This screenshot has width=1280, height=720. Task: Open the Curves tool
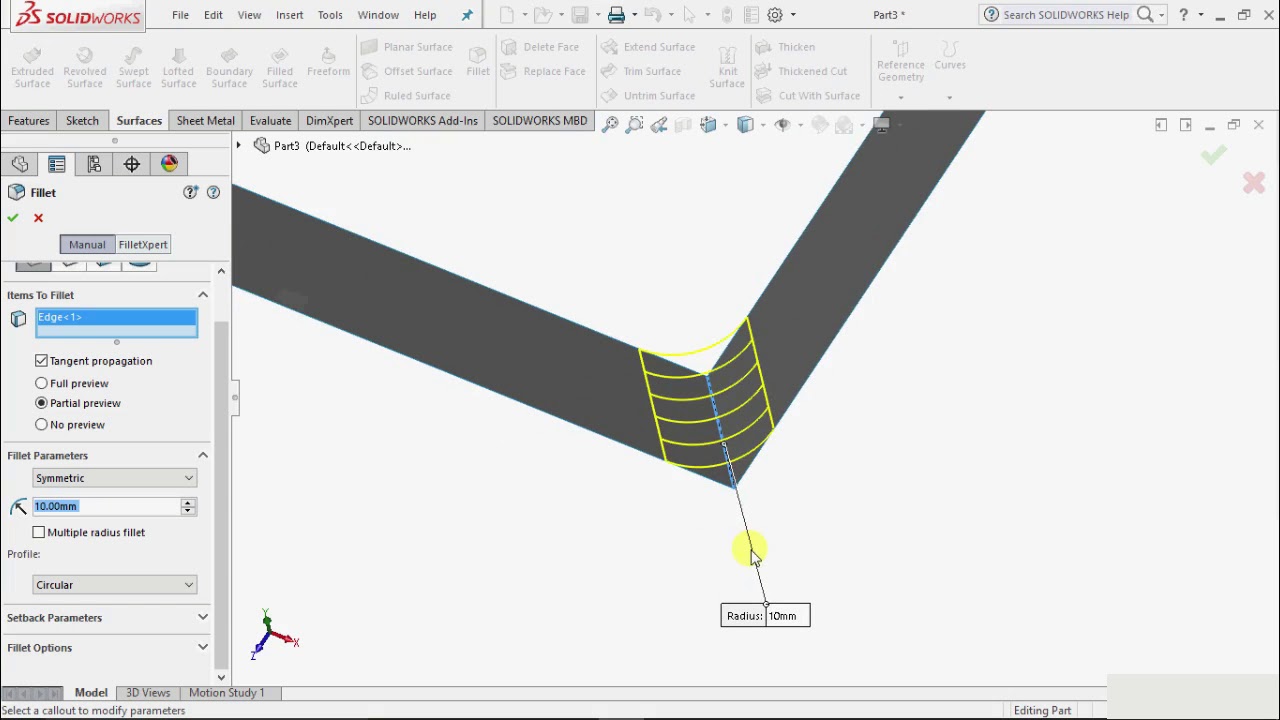pyautogui.click(x=950, y=55)
